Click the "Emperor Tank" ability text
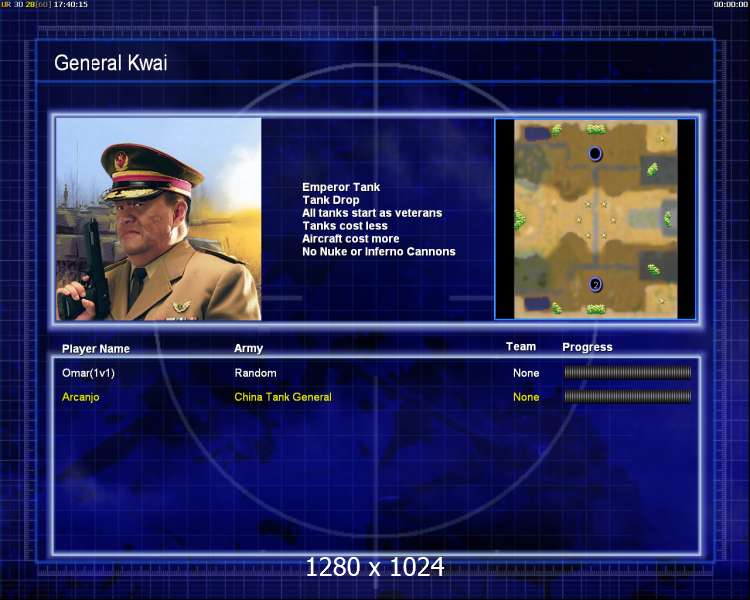Image resolution: width=750 pixels, height=600 pixels. [341, 187]
